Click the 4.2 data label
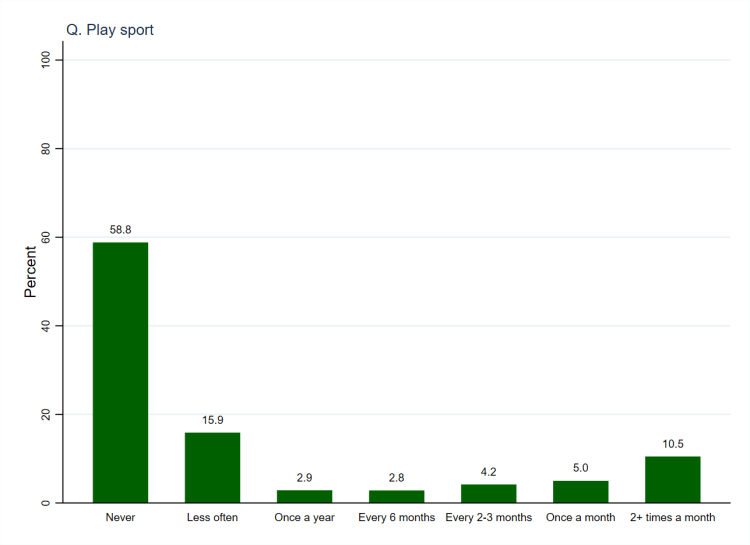This screenshot has height=545, width=750. coord(489,472)
